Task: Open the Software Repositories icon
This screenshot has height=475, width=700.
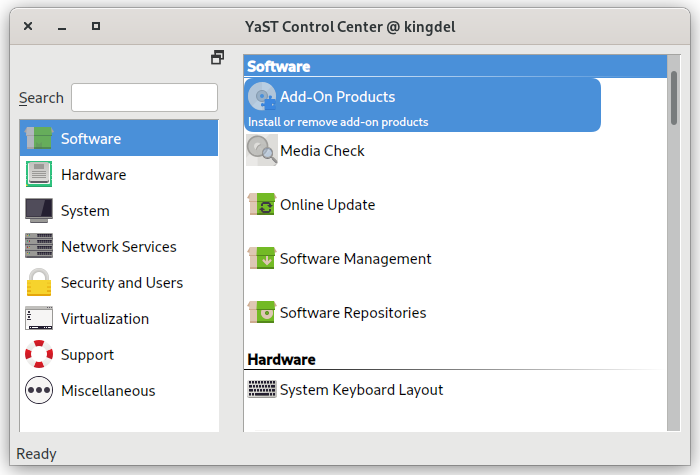Action: click(x=262, y=312)
